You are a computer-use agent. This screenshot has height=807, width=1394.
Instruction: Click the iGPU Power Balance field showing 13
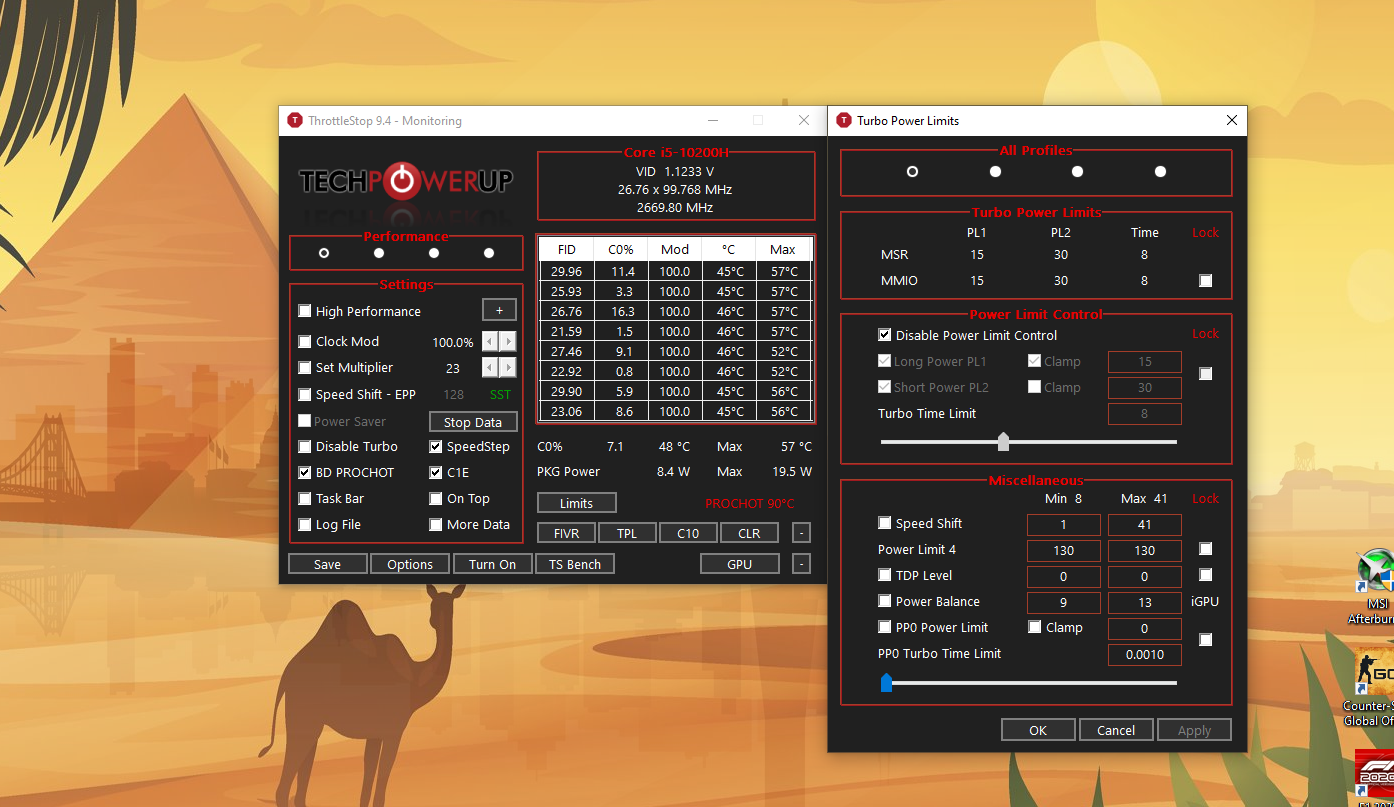click(1145, 602)
